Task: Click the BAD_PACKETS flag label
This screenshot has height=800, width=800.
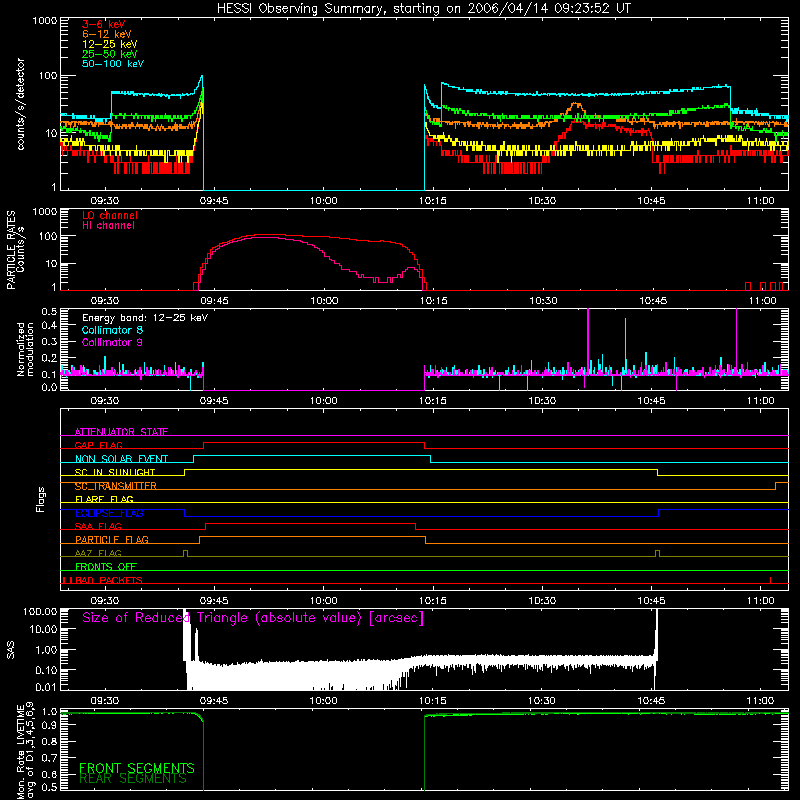Action: 108,580
